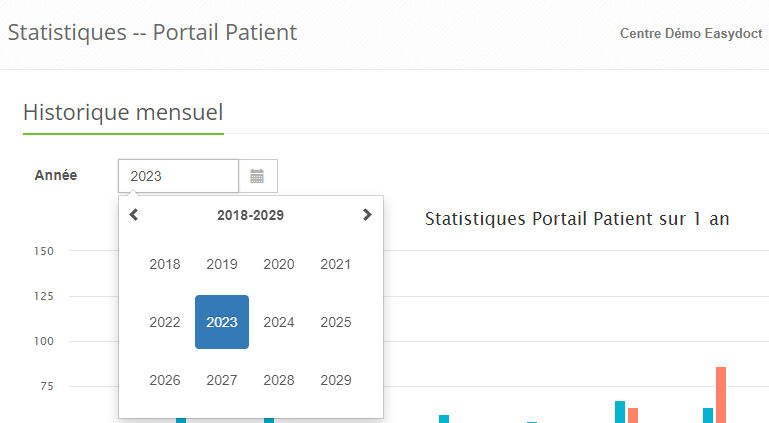Choose year 2029
This screenshot has width=769, height=423.
(336, 380)
